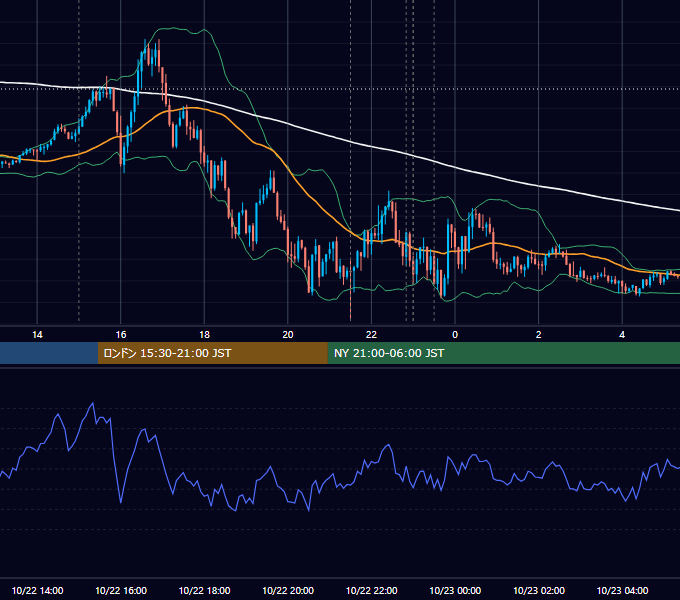The width and height of the screenshot is (680, 600).
Task: Click the 10/23 04:00 time label
Action: 622,590
